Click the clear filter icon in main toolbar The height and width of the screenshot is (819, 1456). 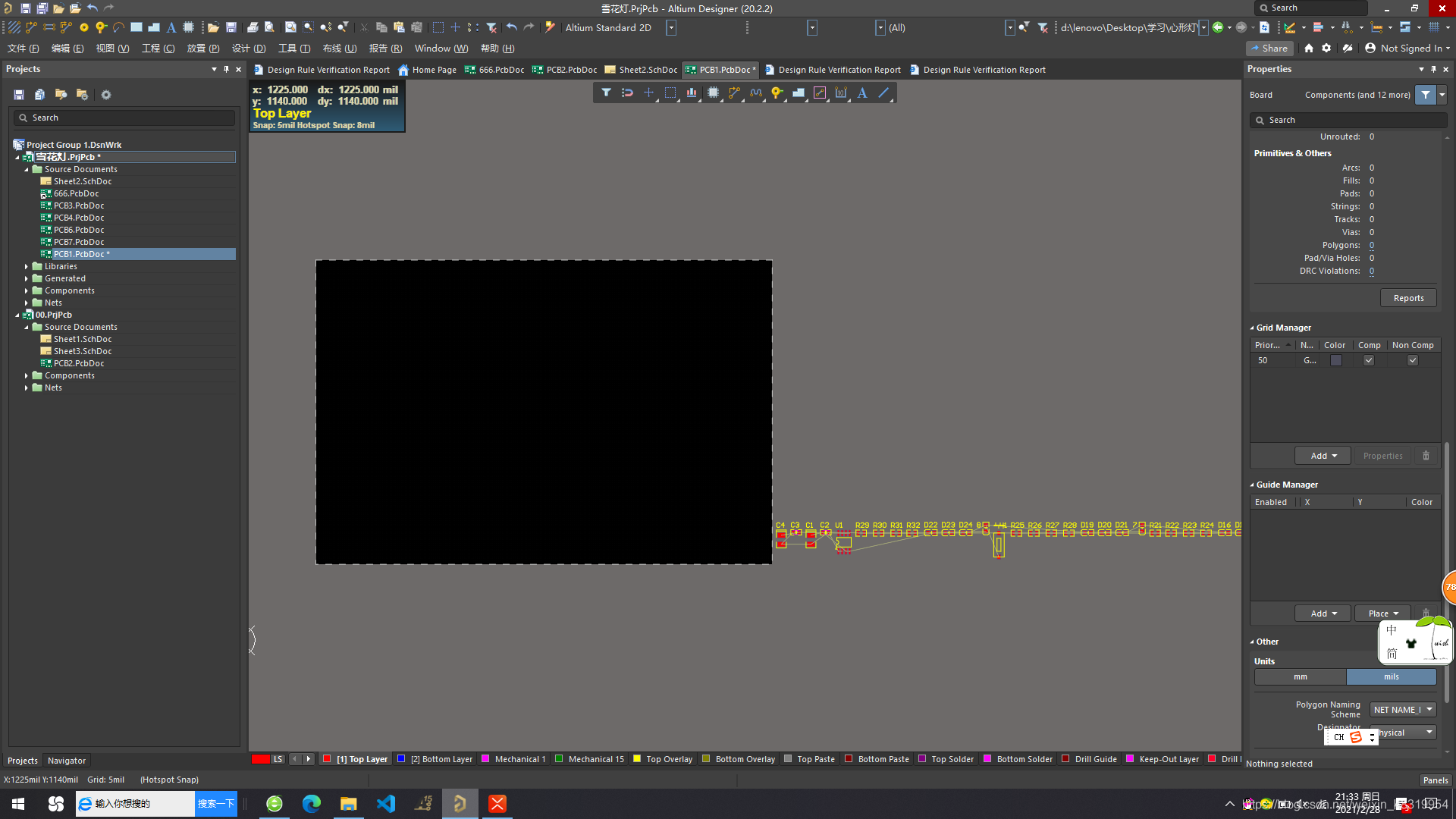[491, 27]
